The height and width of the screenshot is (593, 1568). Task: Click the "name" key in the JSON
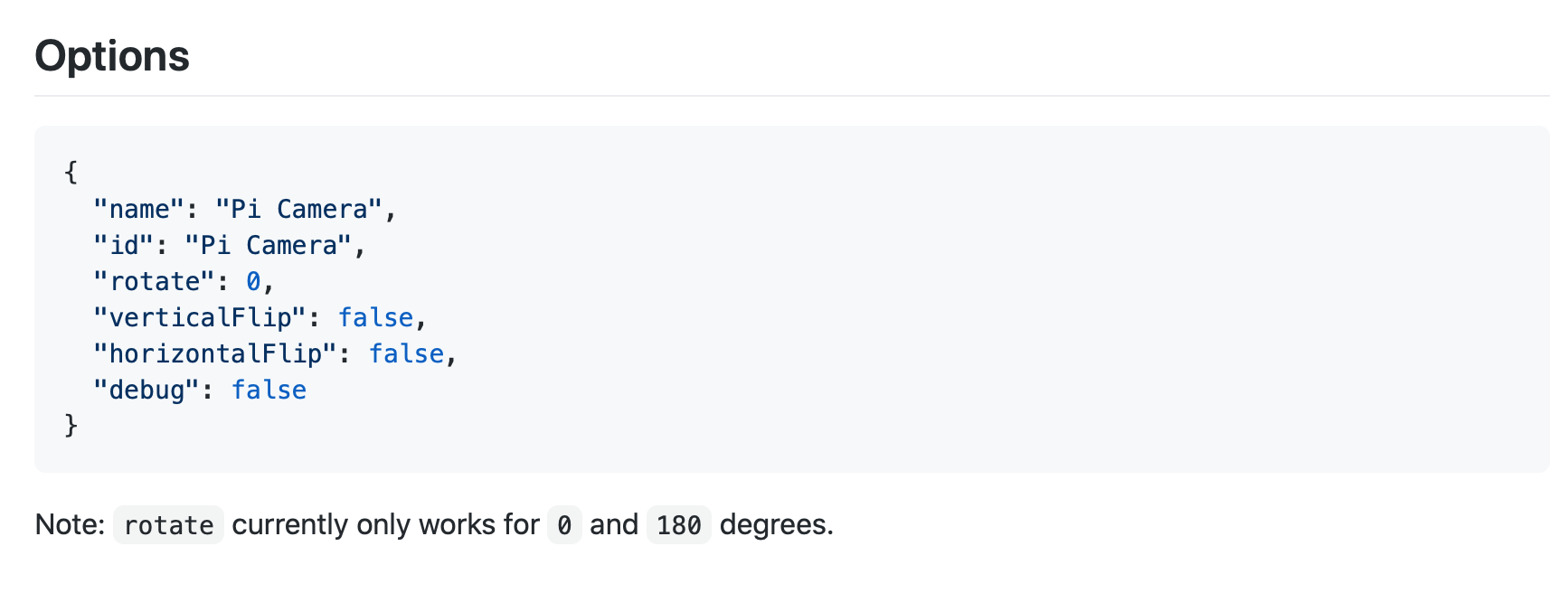[139, 209]
